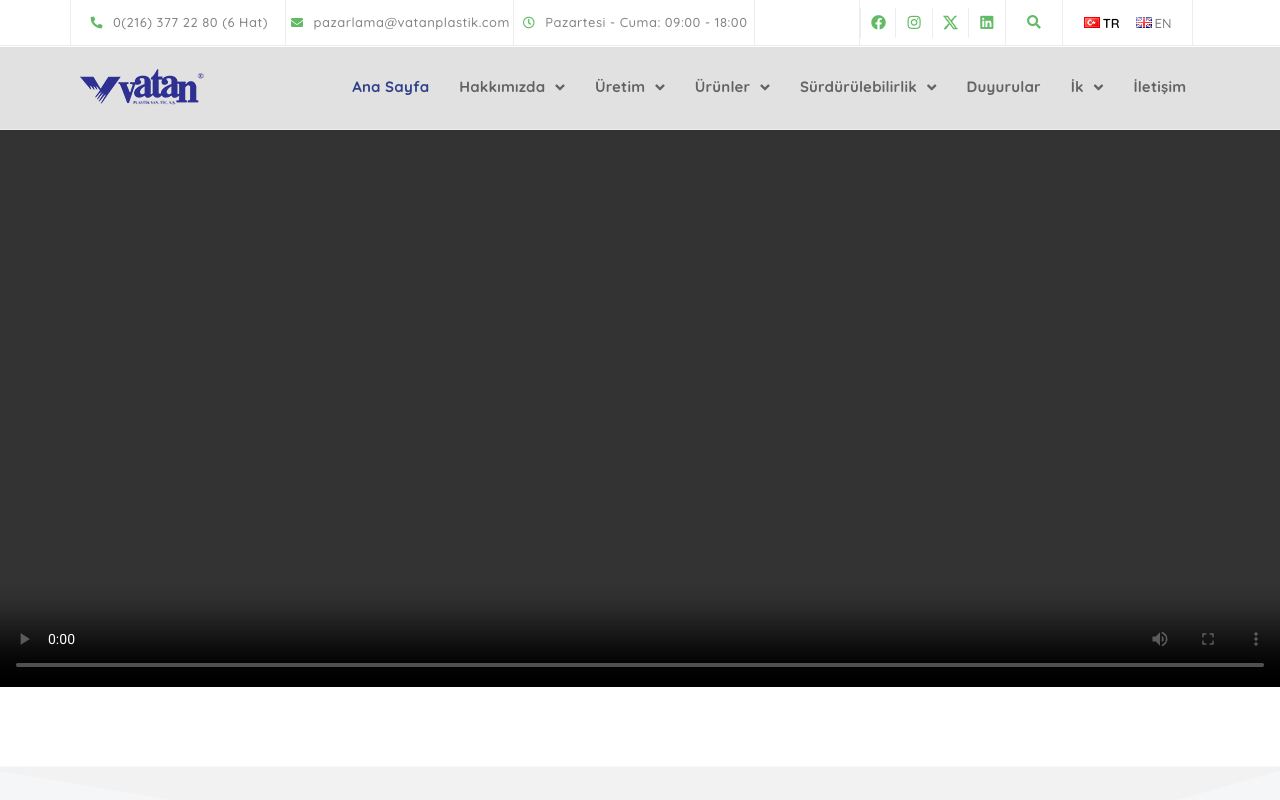Image resolution: width=1280 pixels, height=800 pixels.
Task: Click the Ürünler menu label
Action: point(722,87)
